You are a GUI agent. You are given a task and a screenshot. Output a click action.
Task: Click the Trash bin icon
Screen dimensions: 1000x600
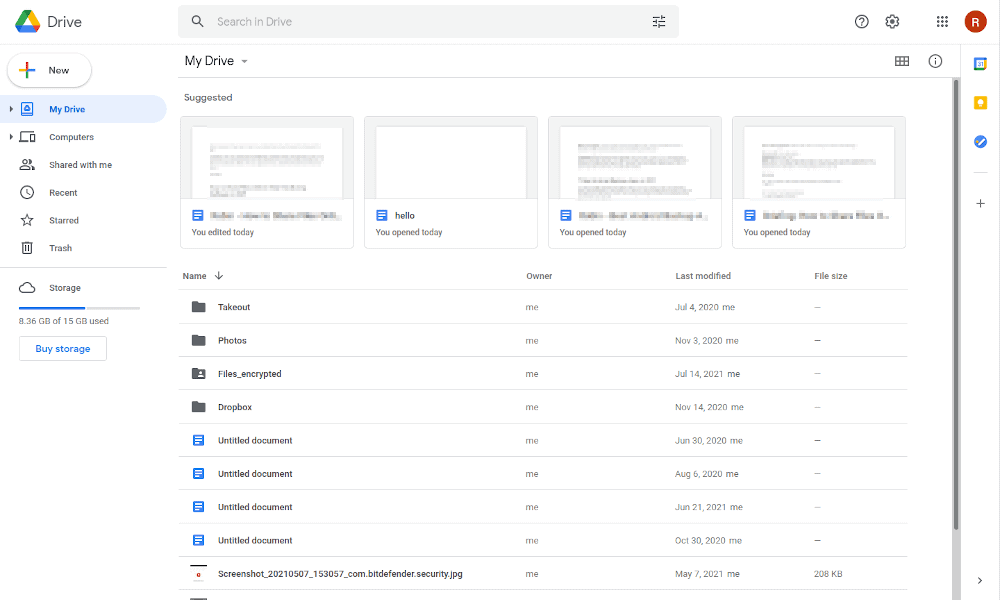[x=27, y=248]
